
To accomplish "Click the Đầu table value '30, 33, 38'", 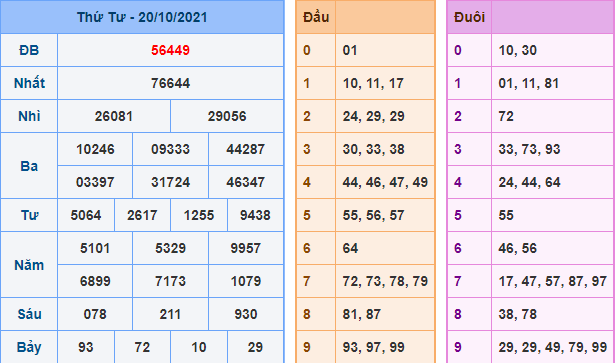I will (373, 149).
